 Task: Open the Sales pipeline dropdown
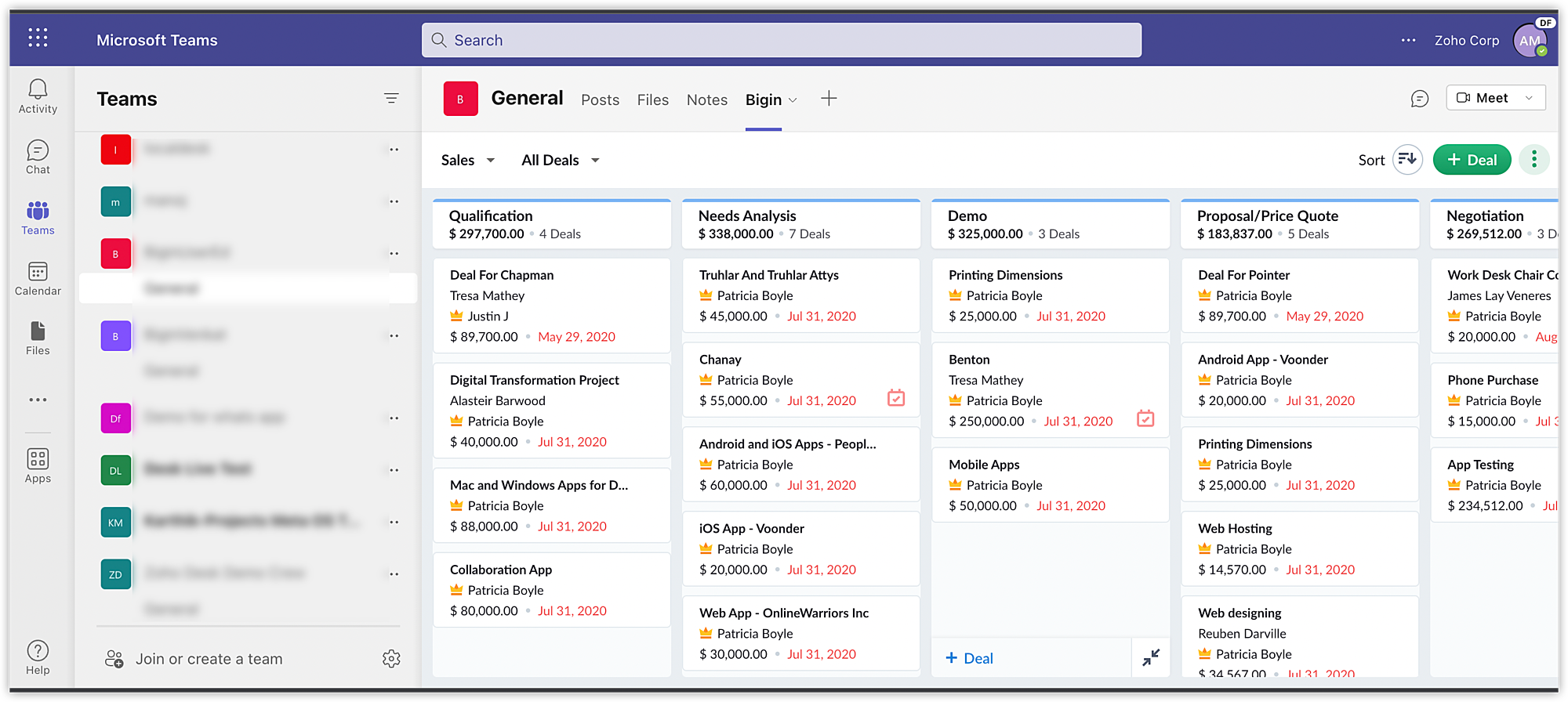[x=468, y=160]
